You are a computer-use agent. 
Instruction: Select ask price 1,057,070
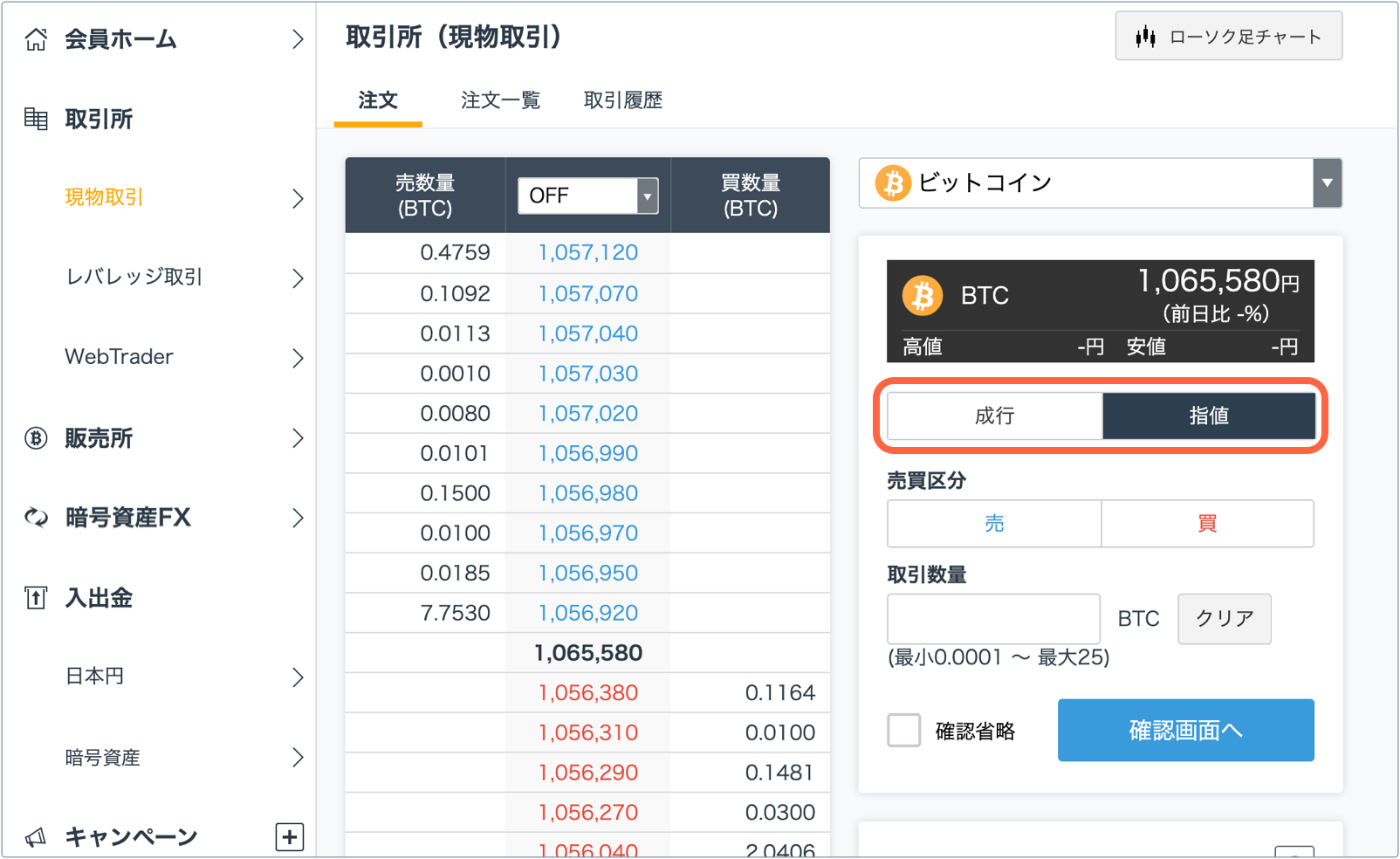point(588,293)
